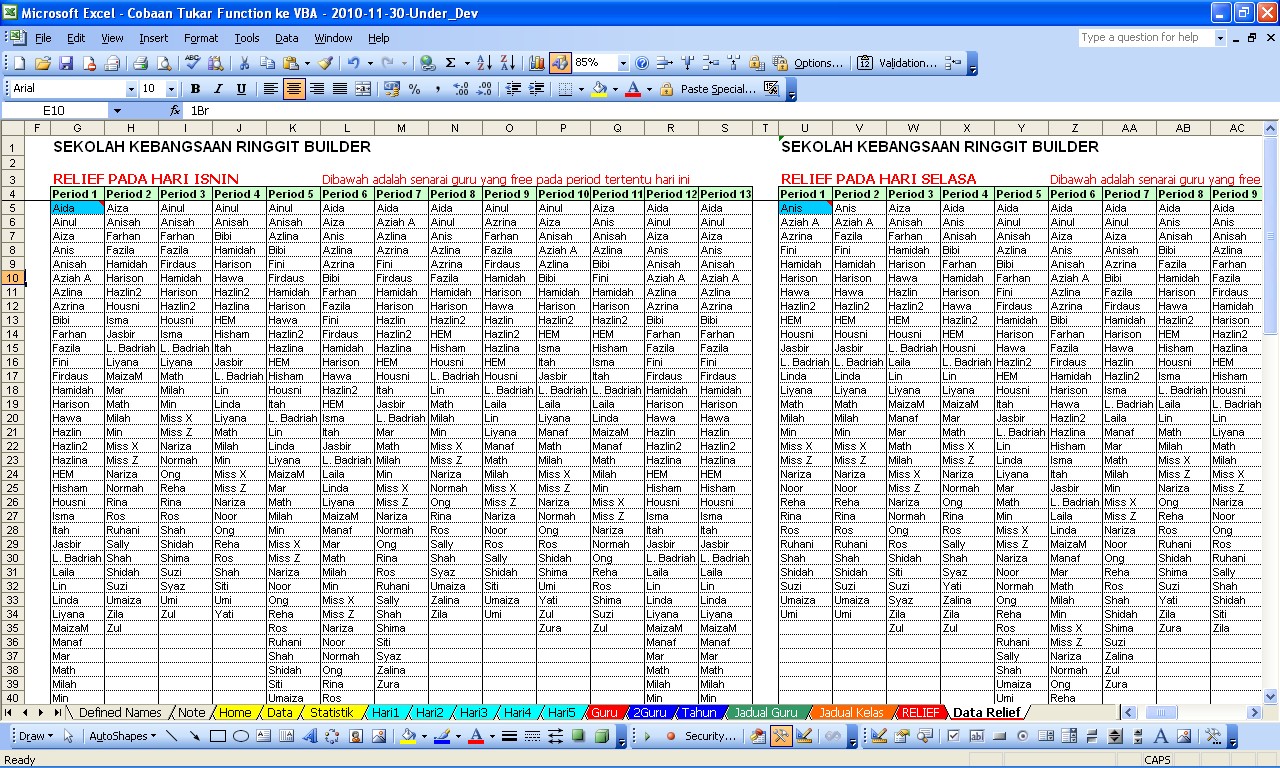Open the Format menu
The image size is (1280, 768).
tap(200, 38)
